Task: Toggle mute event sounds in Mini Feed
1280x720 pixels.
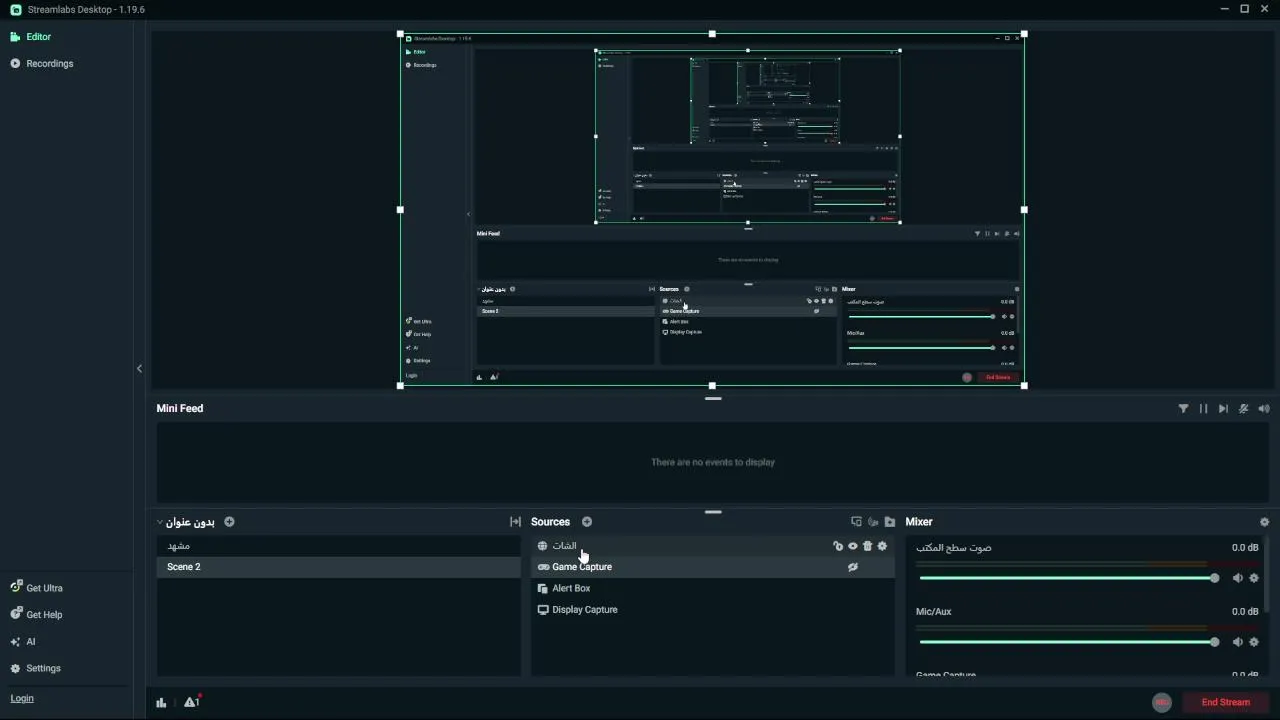Action: [1244, 408]
